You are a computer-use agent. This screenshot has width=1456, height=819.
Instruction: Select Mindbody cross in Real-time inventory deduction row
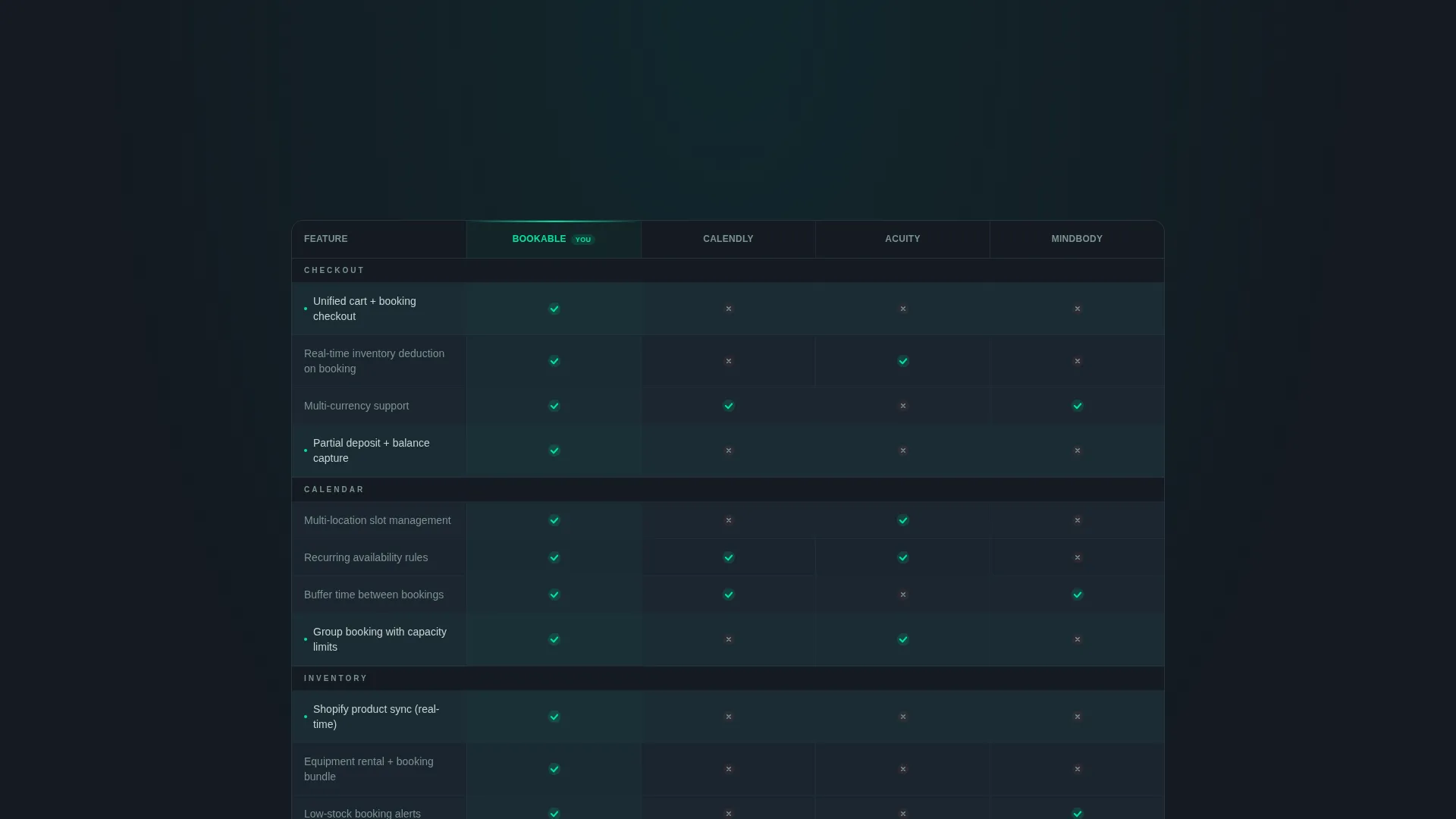coord(1078,361)
